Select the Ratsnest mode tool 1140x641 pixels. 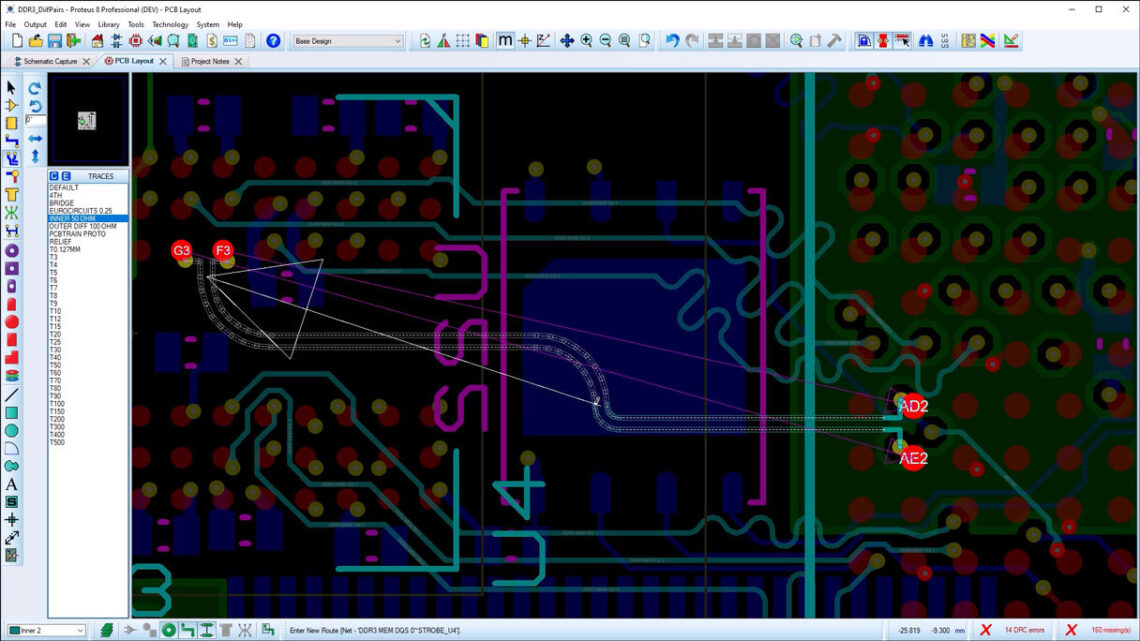pos(11,212)
